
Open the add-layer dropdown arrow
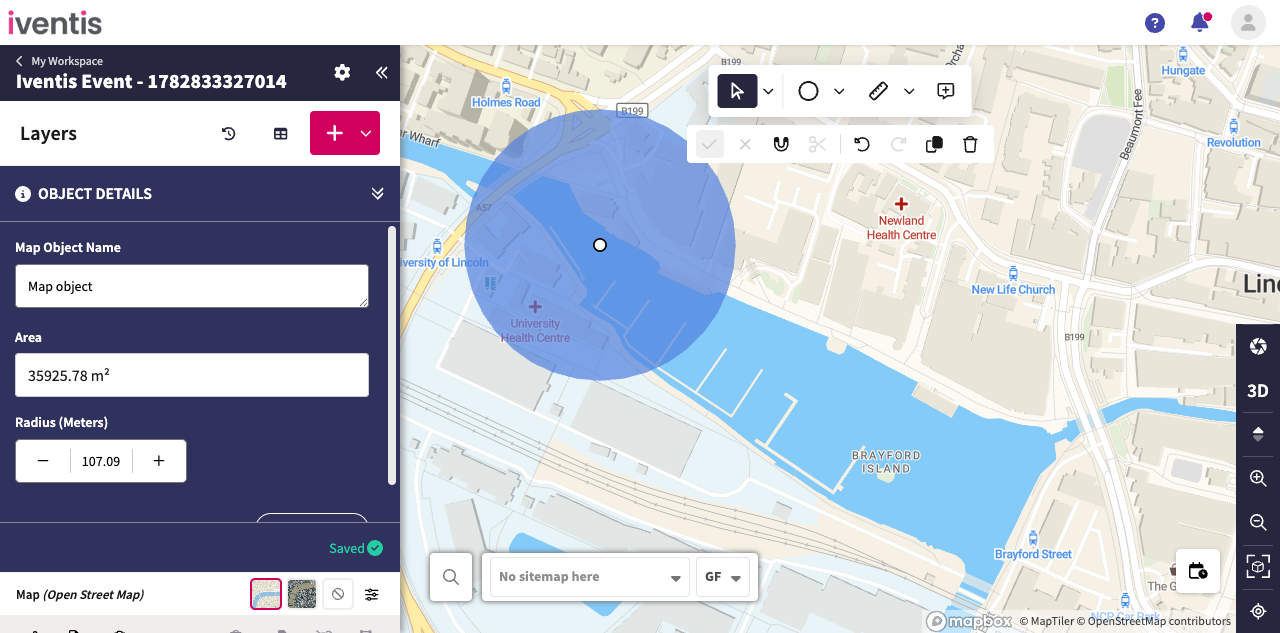pyautogui.click(x=366, y=133)
